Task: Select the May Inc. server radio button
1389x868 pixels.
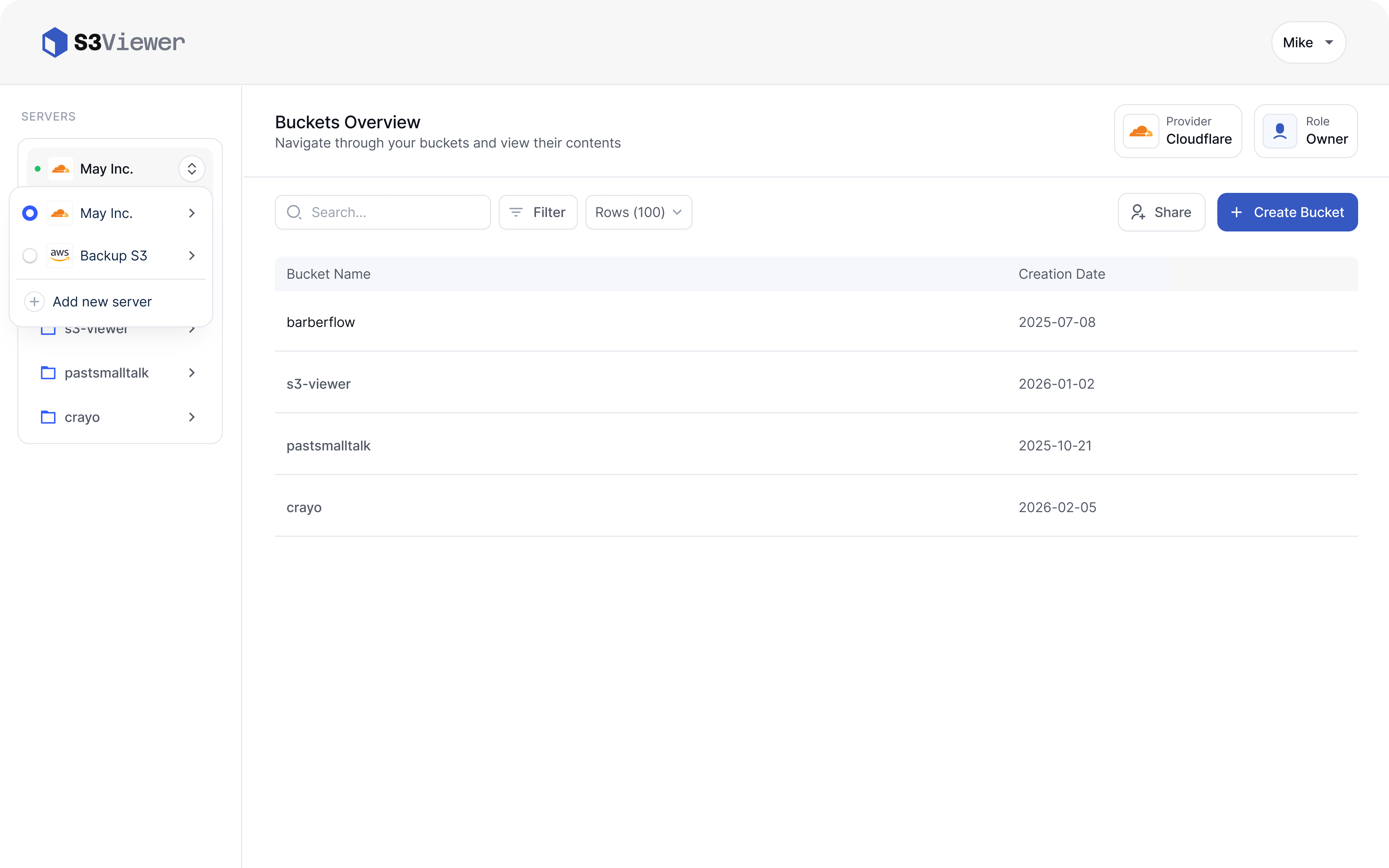Action: click(29, 213)
